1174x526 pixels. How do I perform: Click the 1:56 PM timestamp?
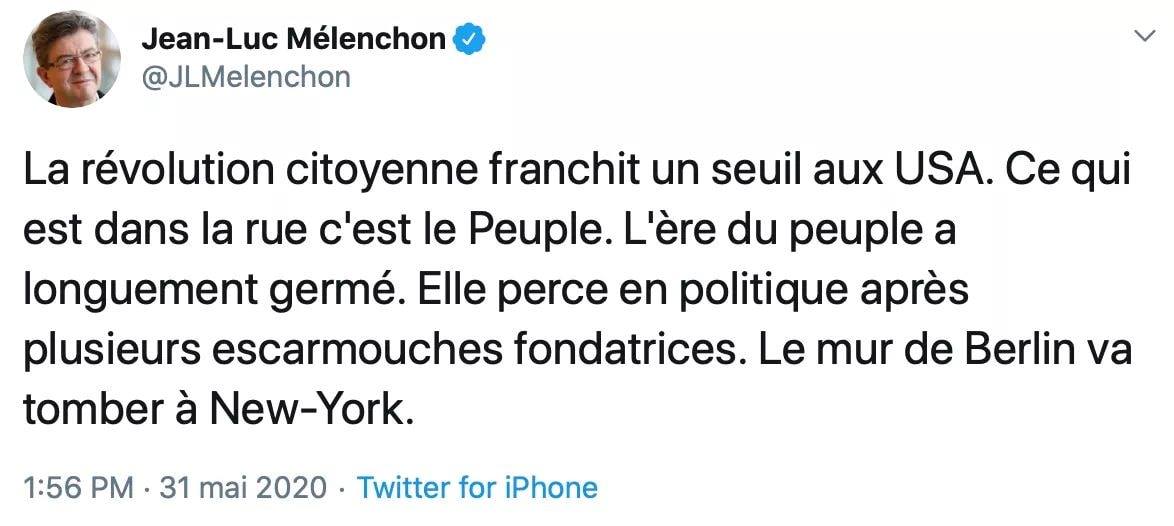coord(77,488)
